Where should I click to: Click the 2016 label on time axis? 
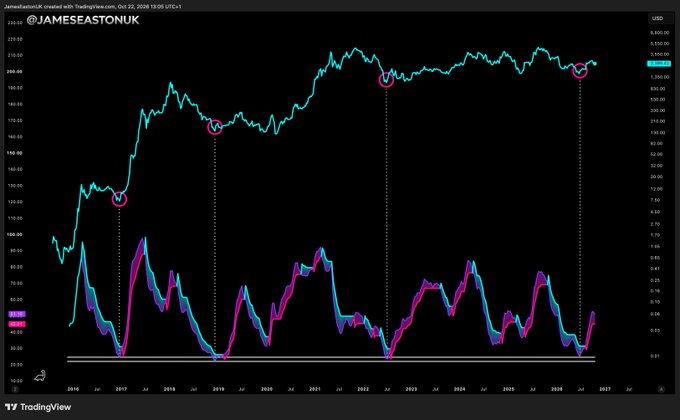pos(73,389)
